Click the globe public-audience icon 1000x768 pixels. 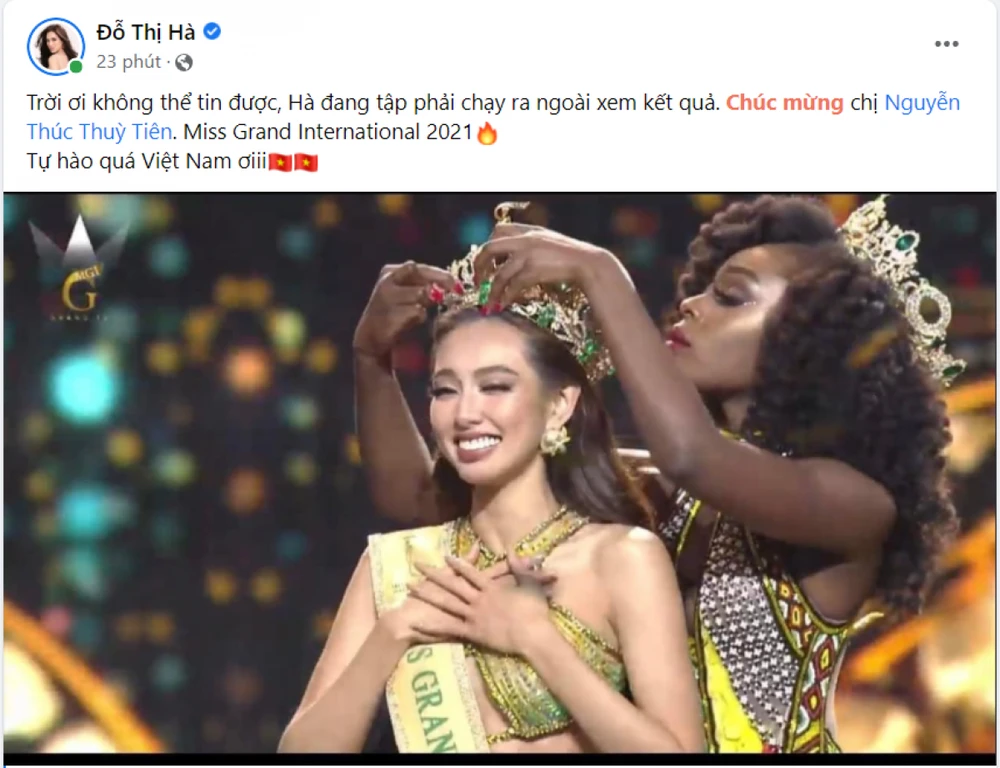pyautogui.click(x=184, y=63)
